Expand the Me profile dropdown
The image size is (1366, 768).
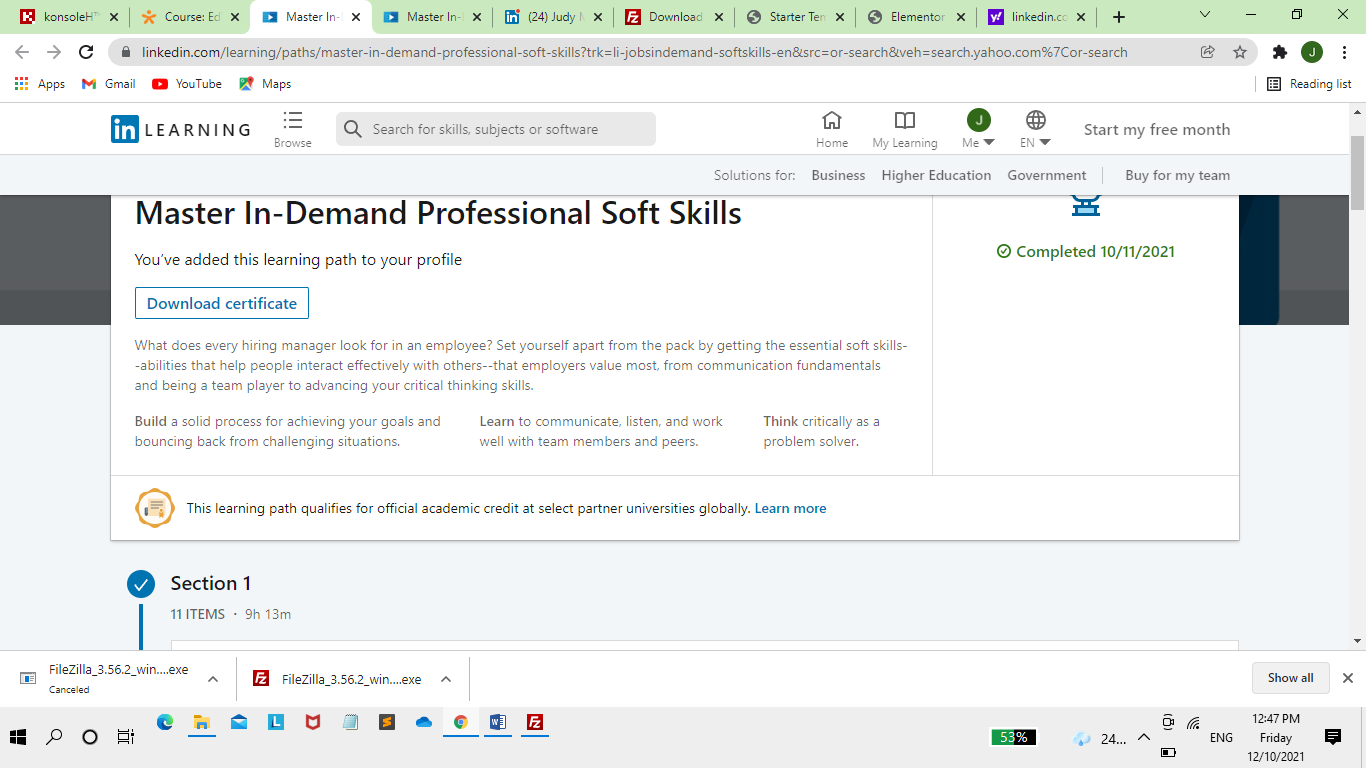(x=978, y=129)
